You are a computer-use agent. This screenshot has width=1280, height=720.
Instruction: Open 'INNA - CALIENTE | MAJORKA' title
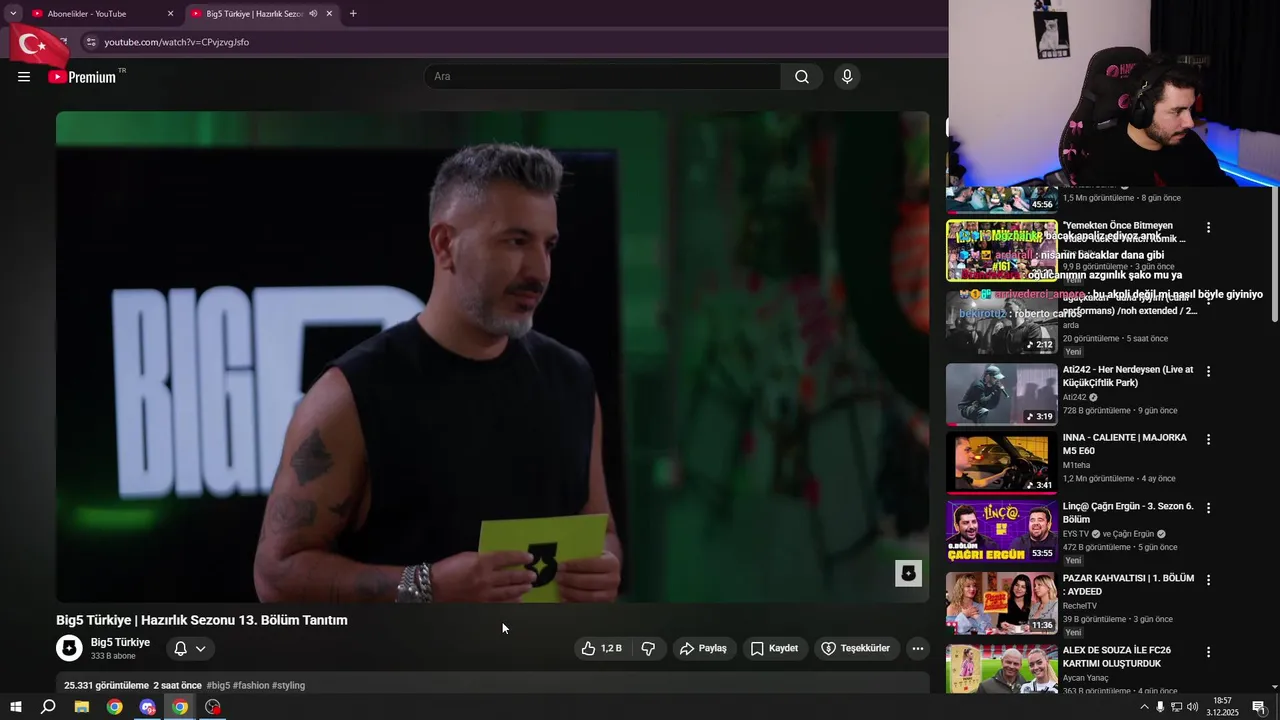(x=1125, y=444)
